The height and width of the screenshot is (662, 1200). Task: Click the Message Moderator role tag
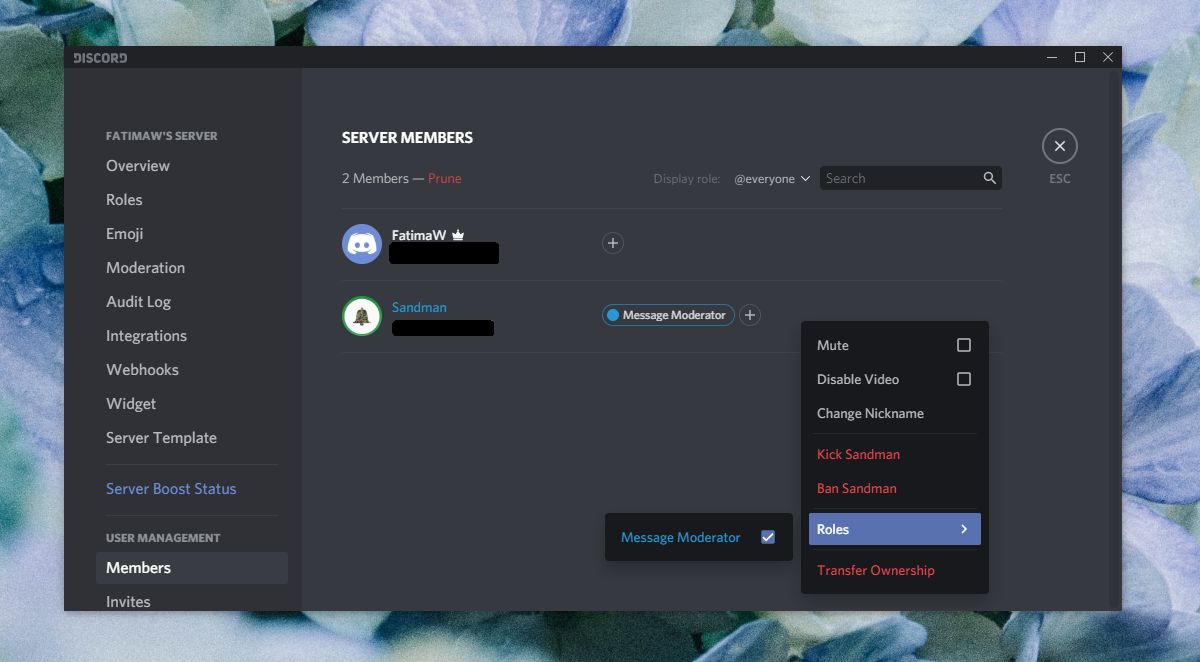pos(668,315)
